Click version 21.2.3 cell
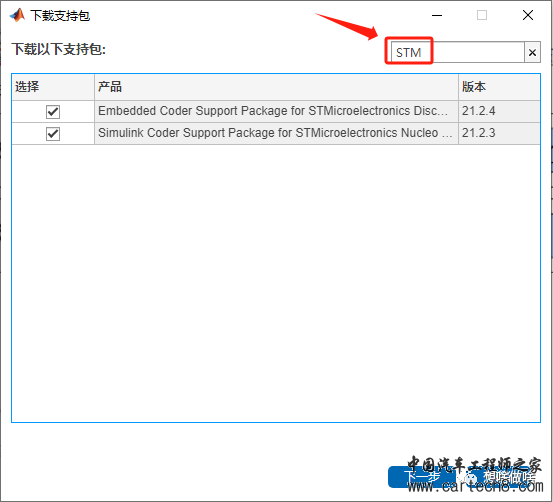This screenshot has width=553, height=502. point(499,133)
